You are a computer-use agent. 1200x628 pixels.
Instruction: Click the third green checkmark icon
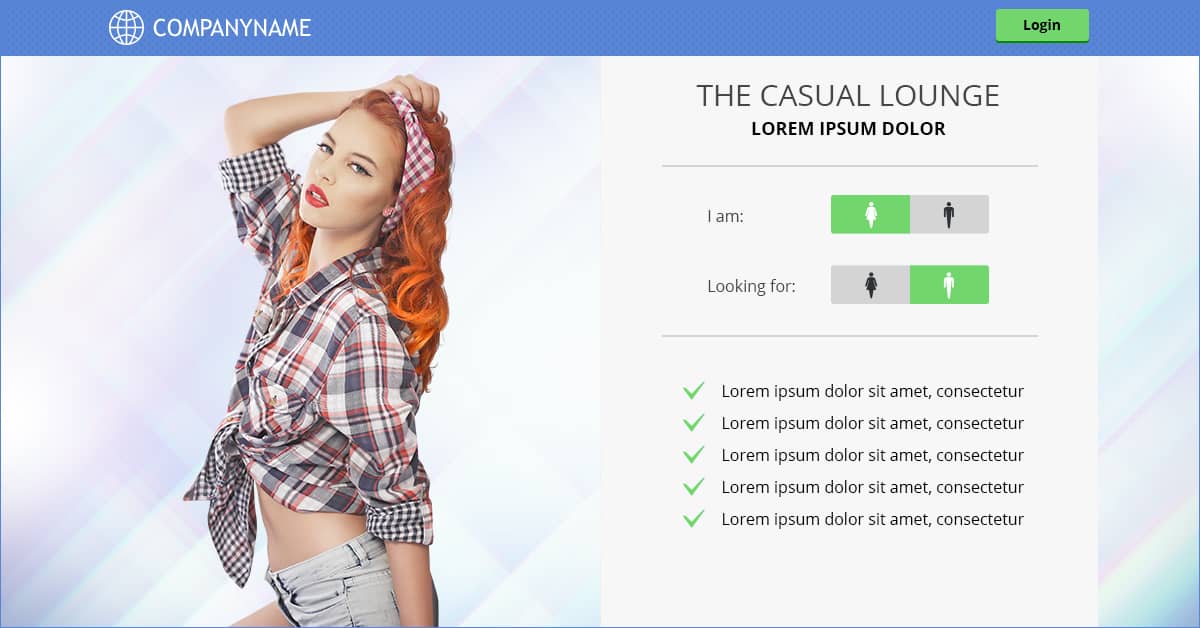point(693,455)
